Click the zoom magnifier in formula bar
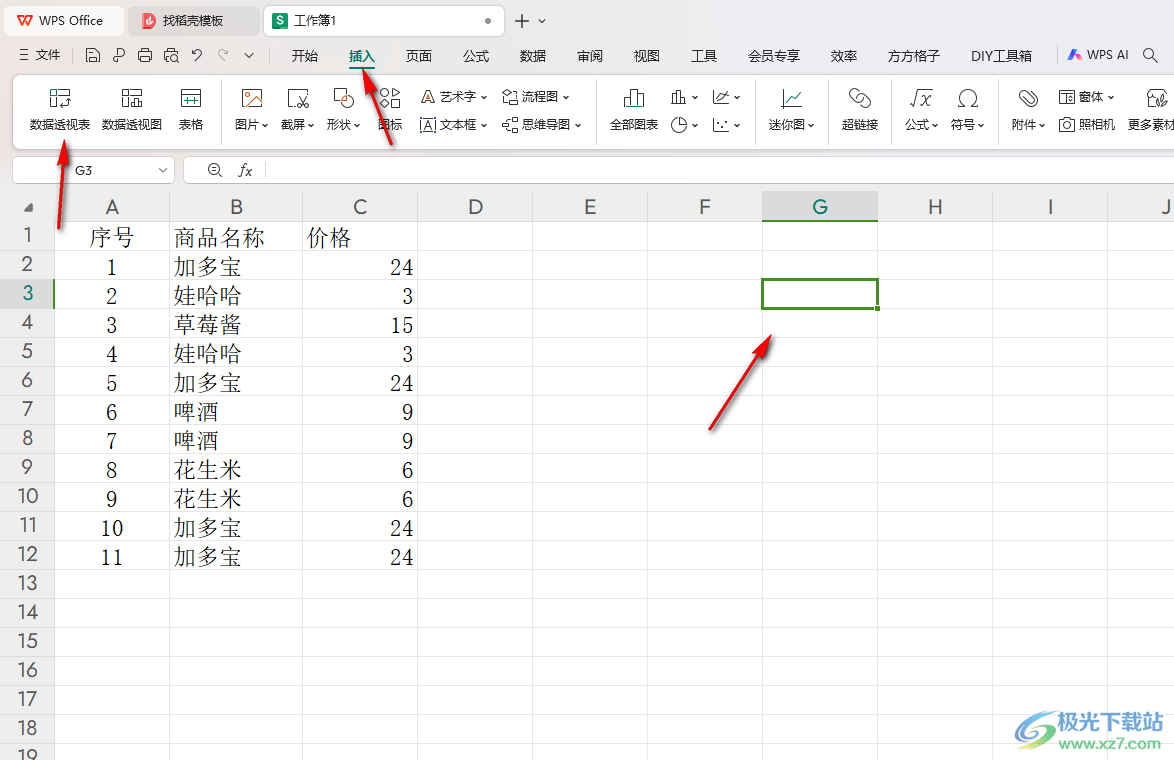Screen dimensions: 1174x760 click(x=215, y=170)
